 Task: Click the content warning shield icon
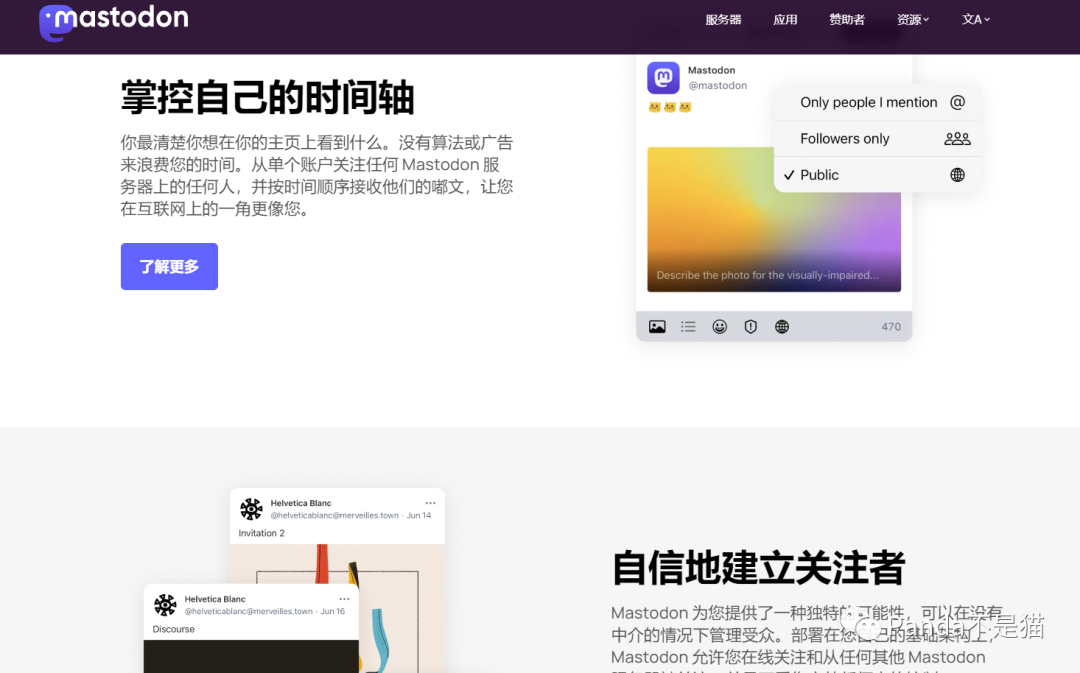coord(751,327)
